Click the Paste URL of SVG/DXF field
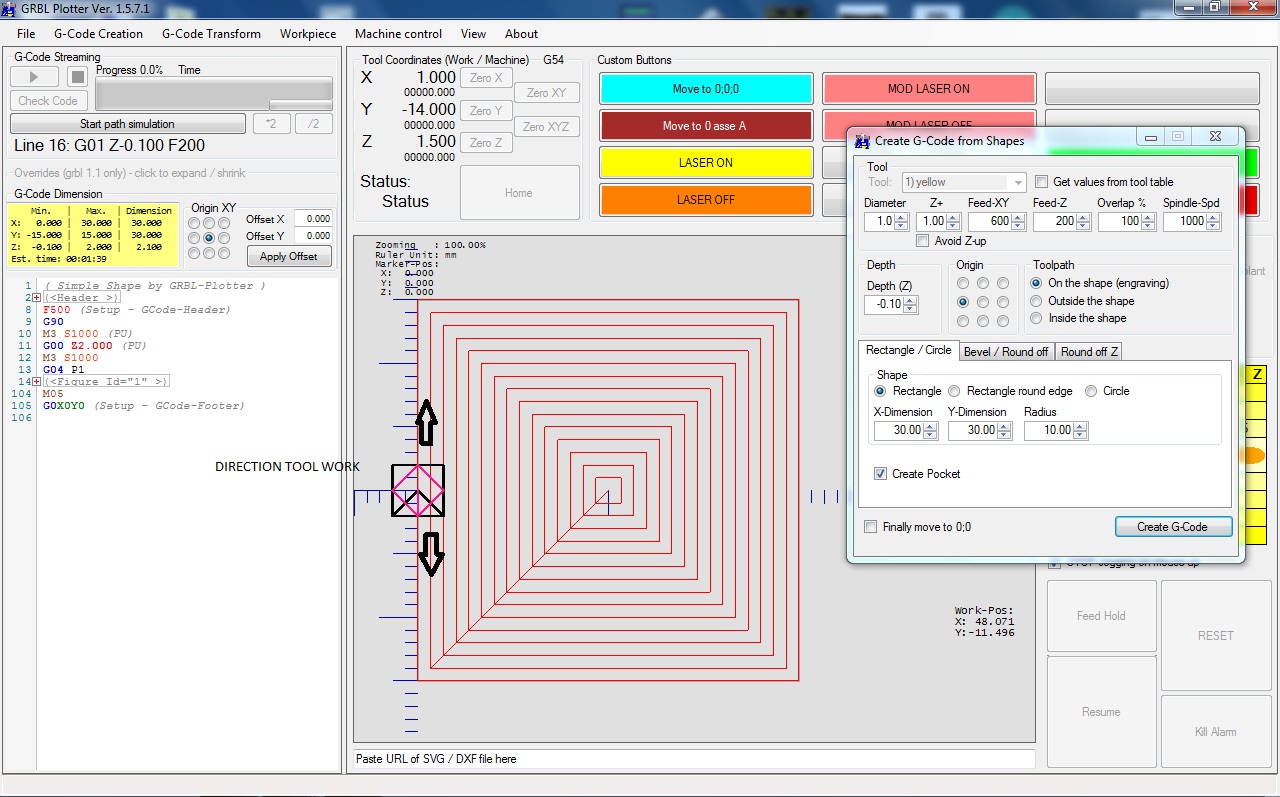 [x=693, y=759]
